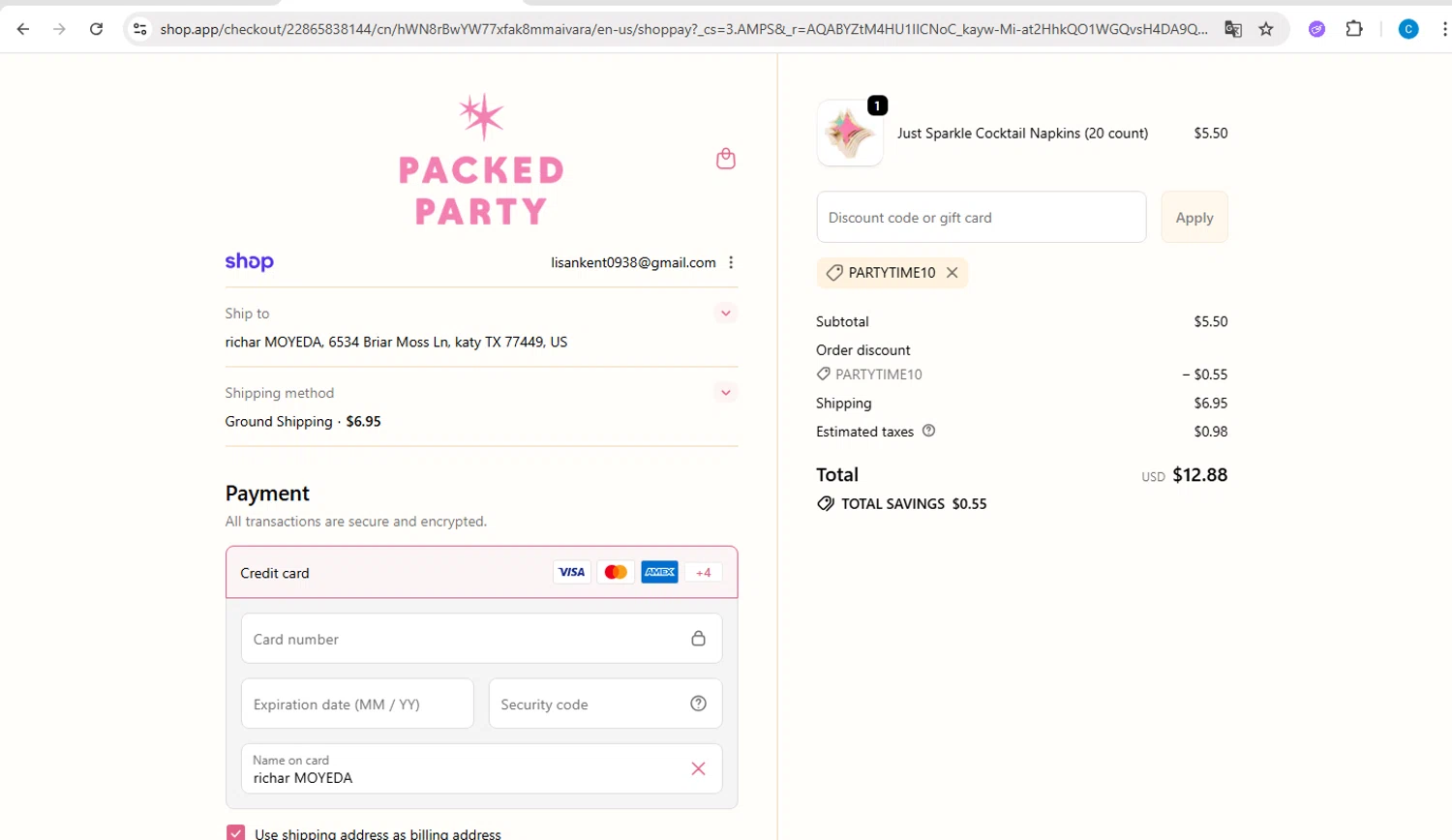Screen dimensions: 1452x840
Task: Click the email lisankent0938@gmail.com
Action: pyautogui.click(x=633, y=262)
